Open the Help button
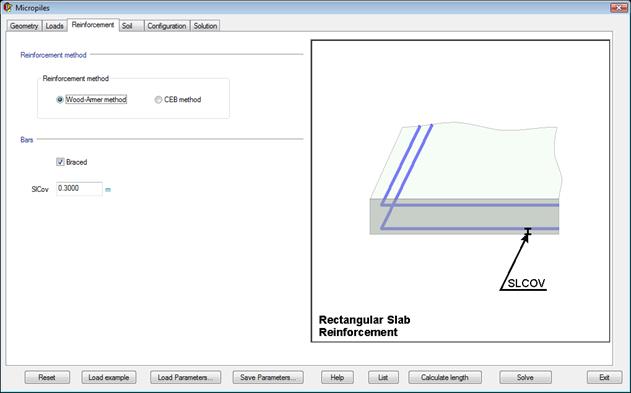The image size is (631, 393). (337, 377)
